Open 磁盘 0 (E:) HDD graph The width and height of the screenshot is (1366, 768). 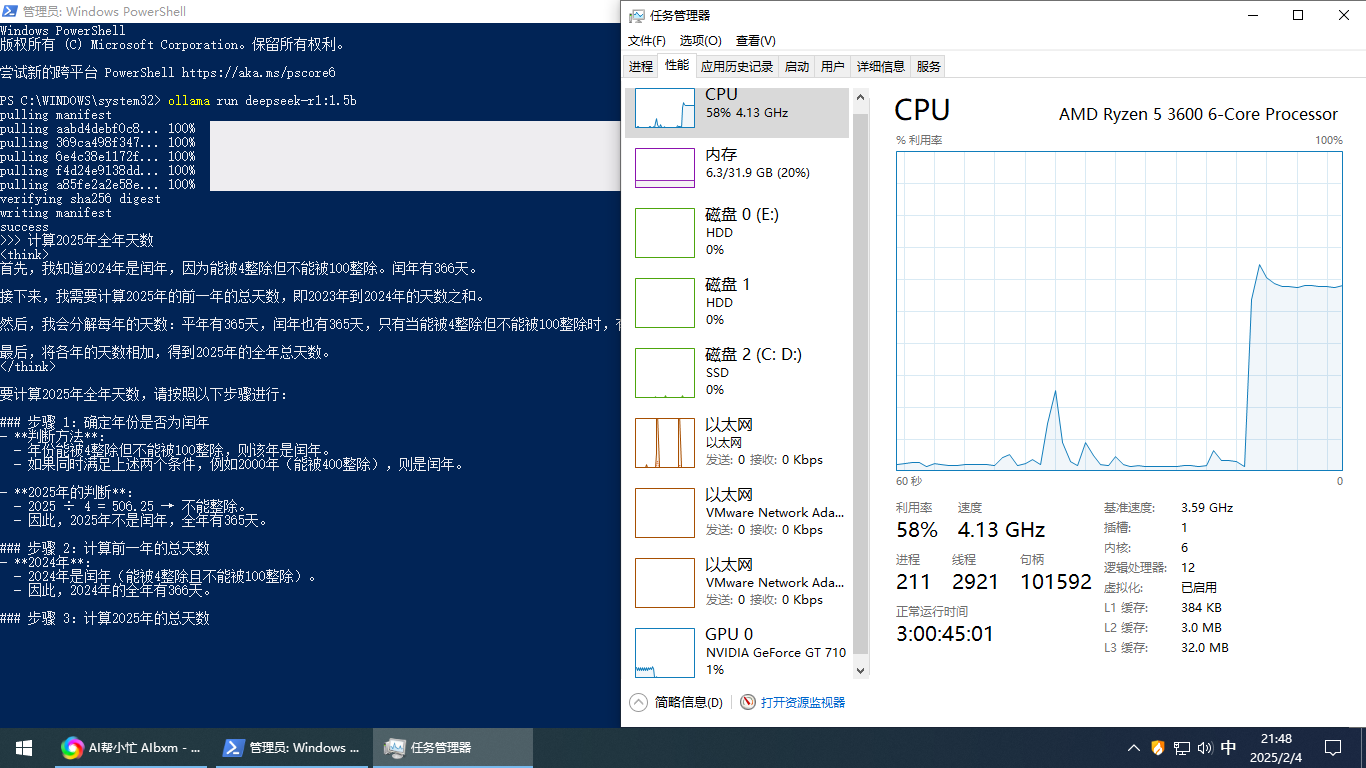click(x=737, y=232)
